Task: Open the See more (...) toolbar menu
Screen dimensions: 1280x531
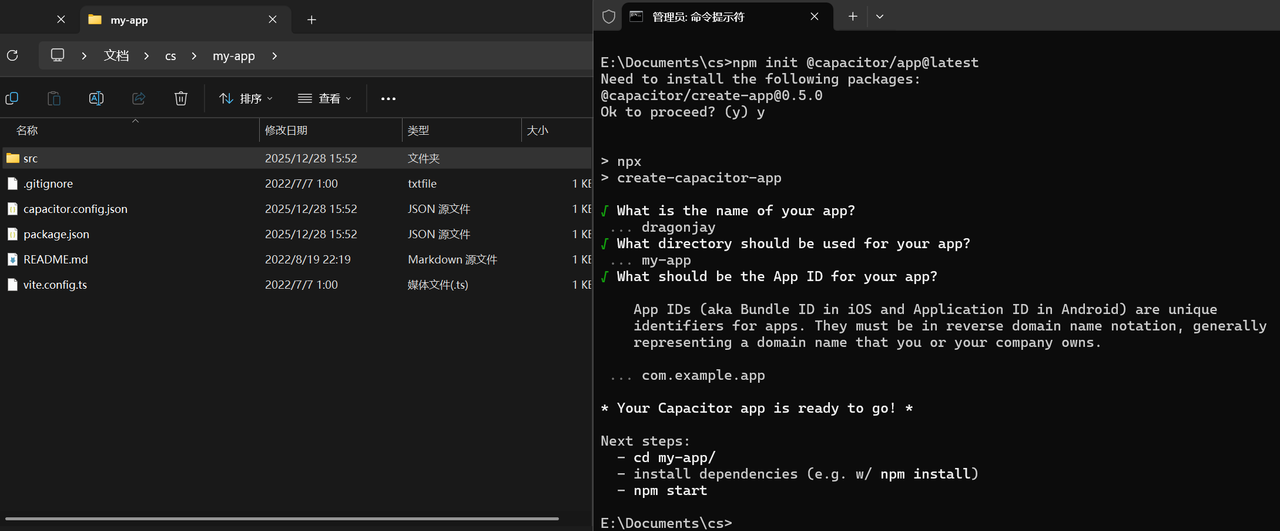Action: (x=389, y=98)
